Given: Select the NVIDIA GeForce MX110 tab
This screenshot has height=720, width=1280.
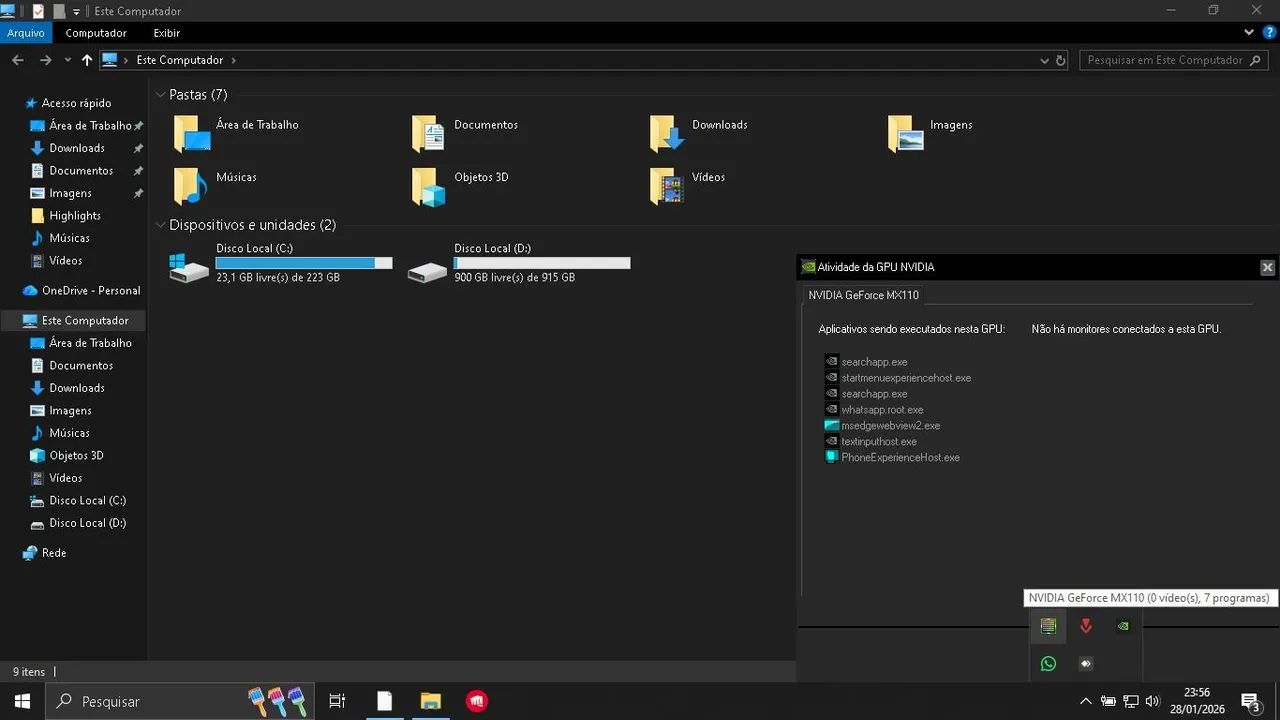Looking at the screenshot, I should (863, 295).
